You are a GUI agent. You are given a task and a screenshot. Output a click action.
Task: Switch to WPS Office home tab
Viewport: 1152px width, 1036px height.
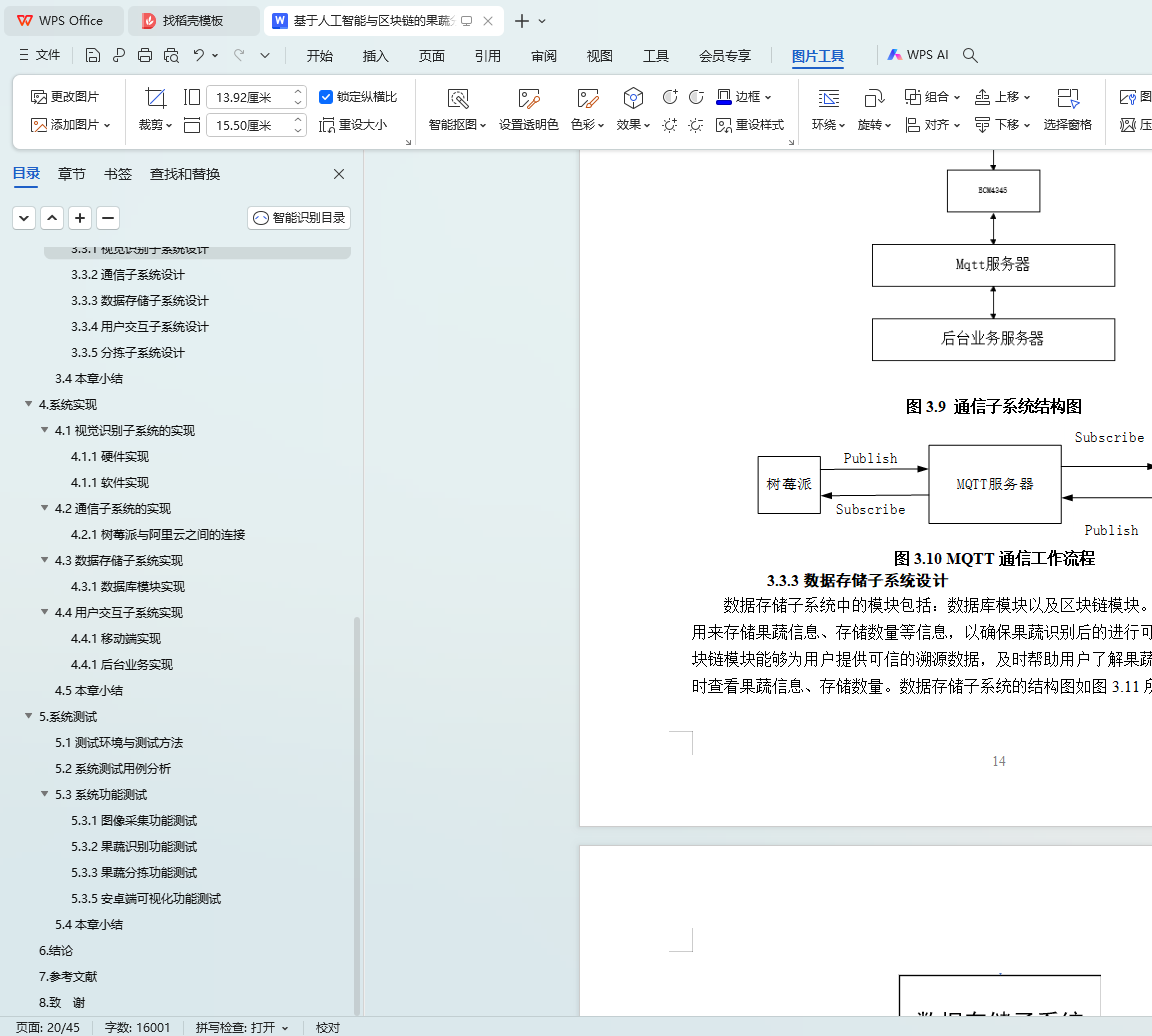click(x=63, y=21)
